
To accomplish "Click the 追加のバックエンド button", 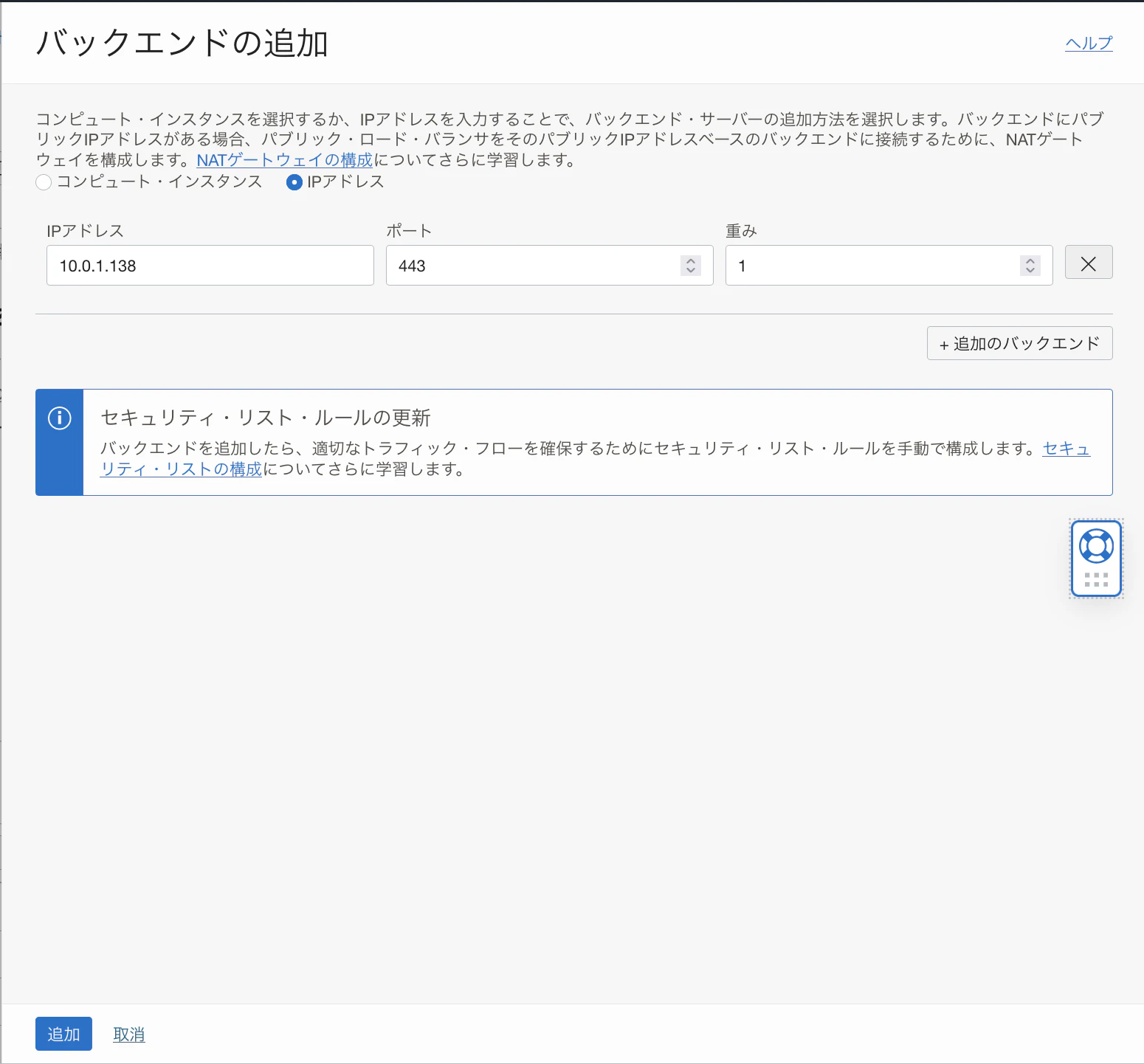I will tap(1020, 343).
